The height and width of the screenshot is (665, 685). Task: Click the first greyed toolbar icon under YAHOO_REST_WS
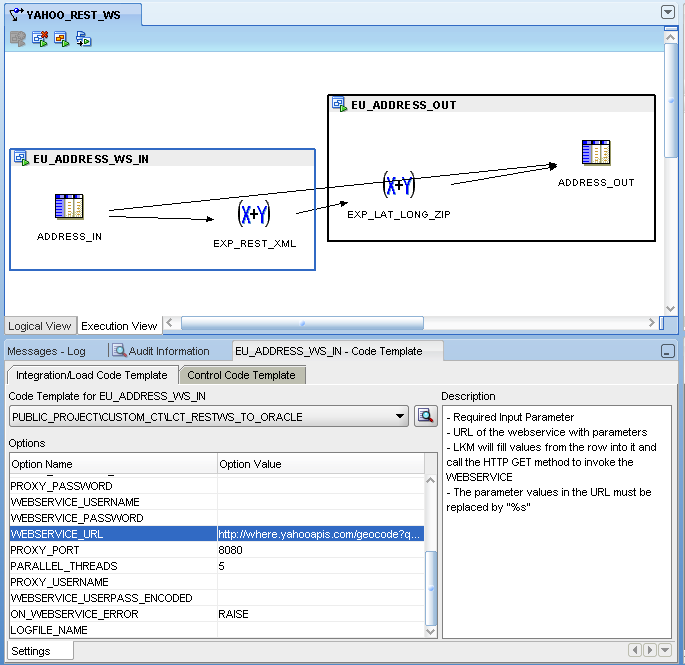[x=18, y=39]
